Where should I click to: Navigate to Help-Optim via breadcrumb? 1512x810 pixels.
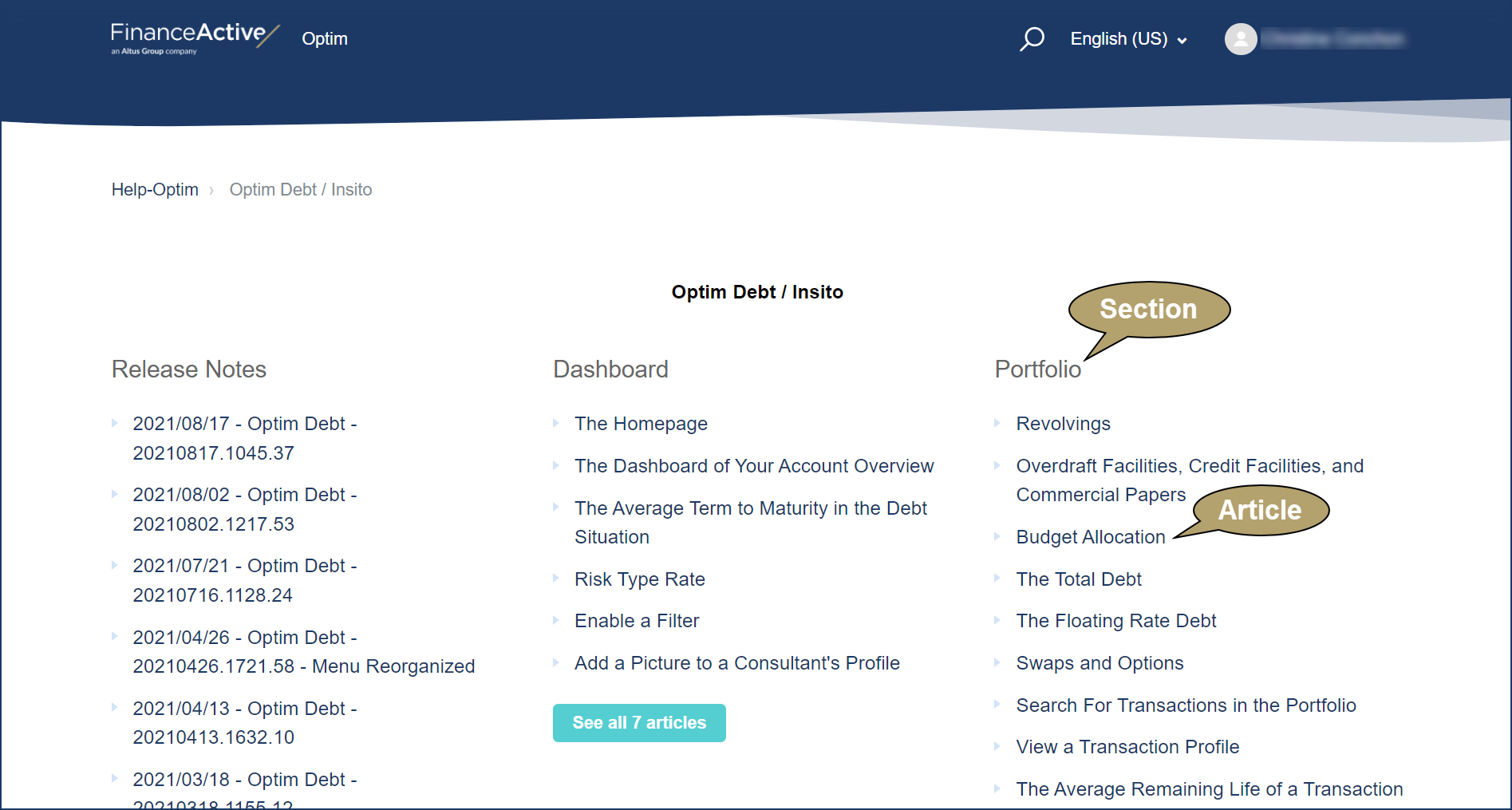coord(155,189)
